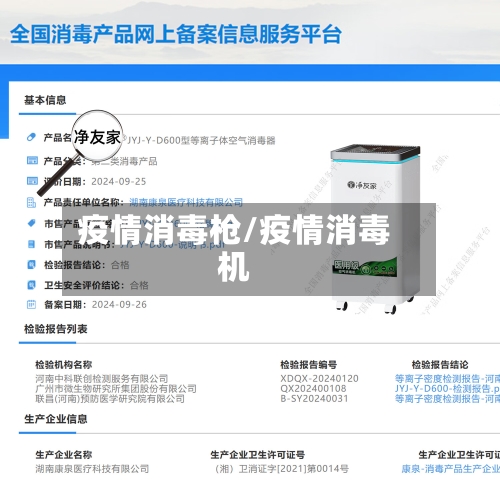Viewport: 500px width, 500px height.
Task: Click manufacturer name under 生产企业名称
Action: (x=92, y=469)
